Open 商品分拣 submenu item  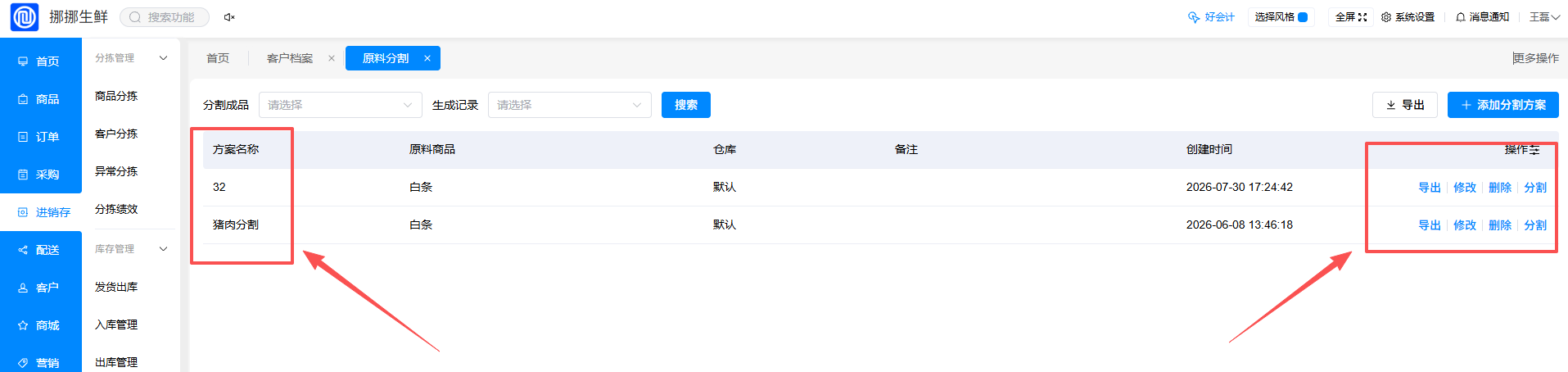(x=116, y=96)
